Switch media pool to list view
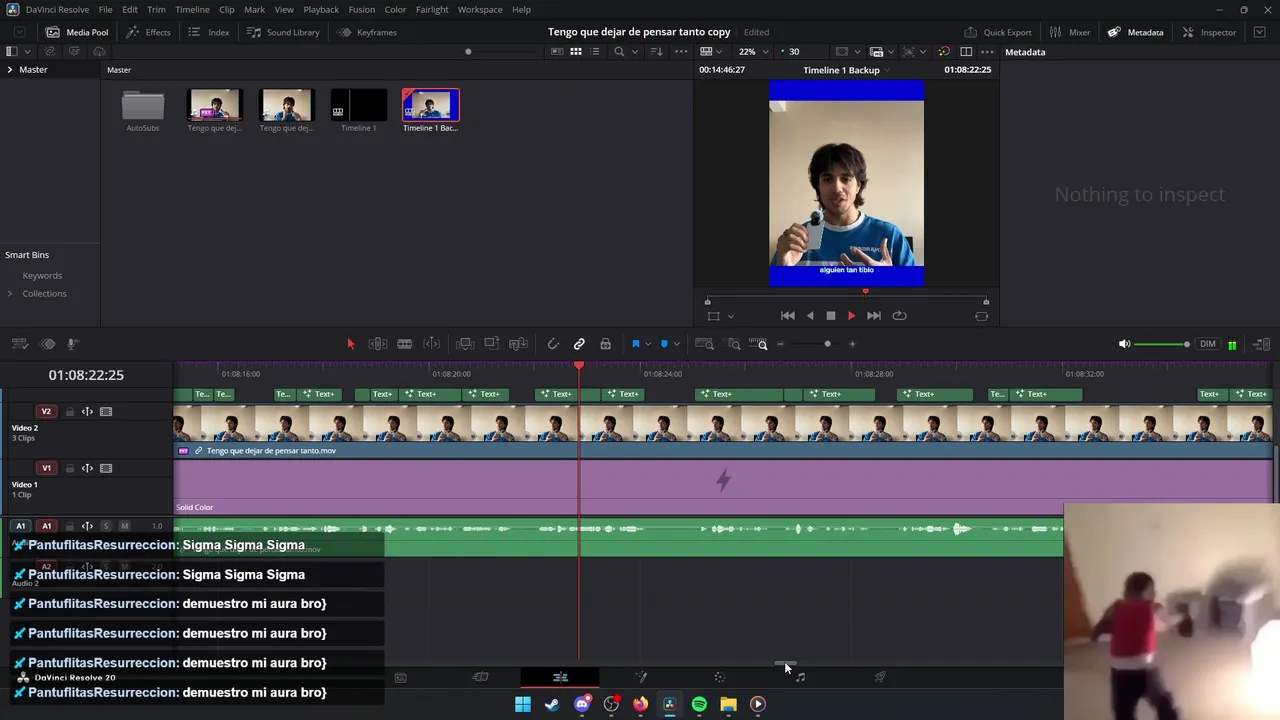 (595, 51)
